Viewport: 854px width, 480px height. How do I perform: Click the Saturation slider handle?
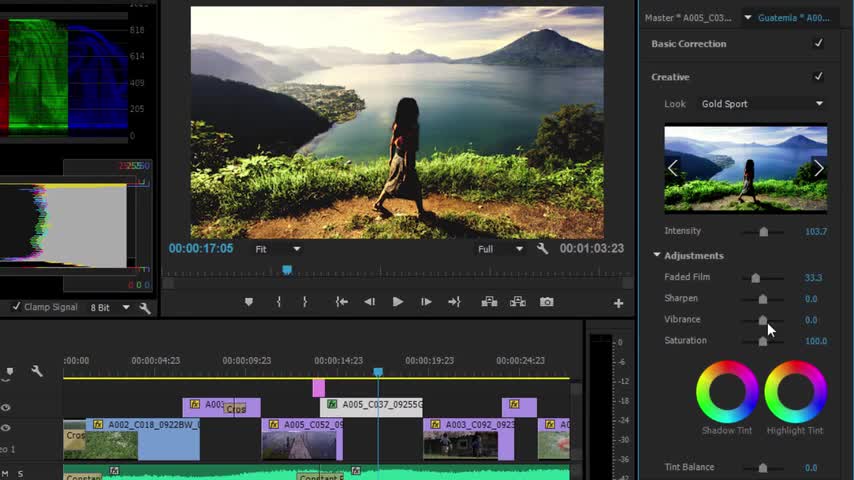pos(762,341)
